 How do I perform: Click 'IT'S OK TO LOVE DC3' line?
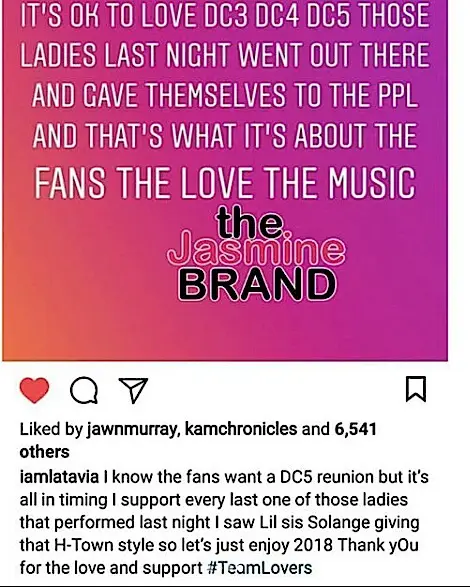225,15
